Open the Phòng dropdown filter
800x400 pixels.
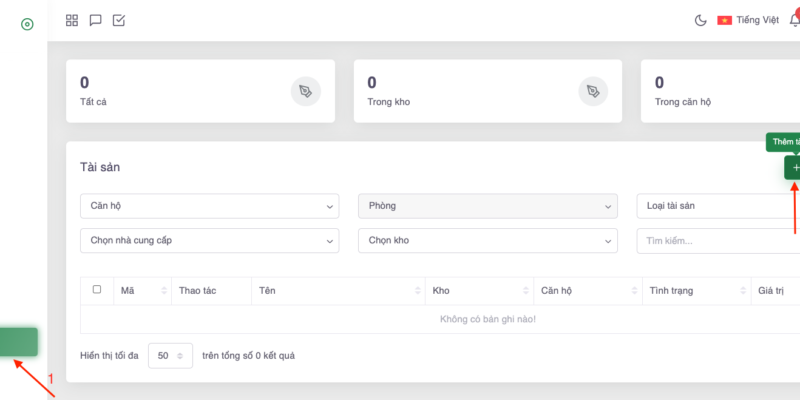[x=487, y=206]
